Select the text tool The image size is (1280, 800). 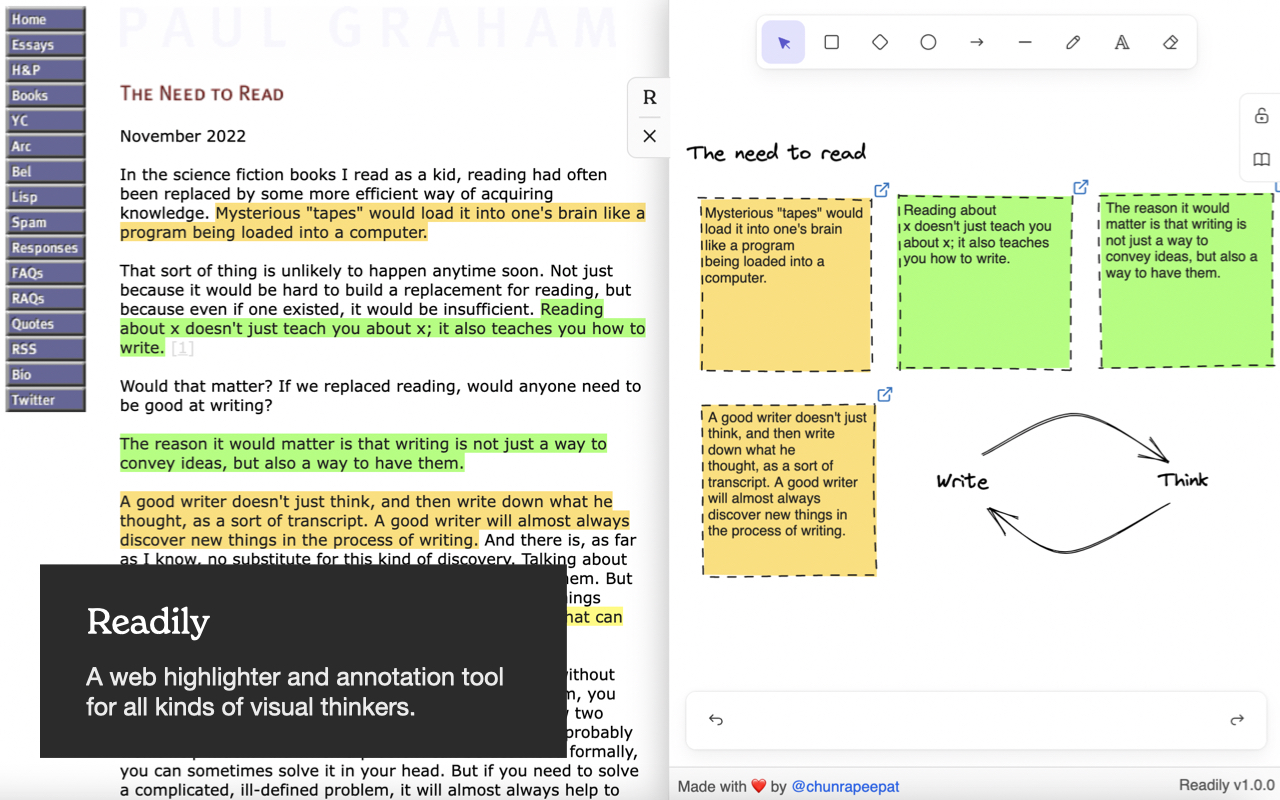pyautogui.click(x=1122, y=42)
